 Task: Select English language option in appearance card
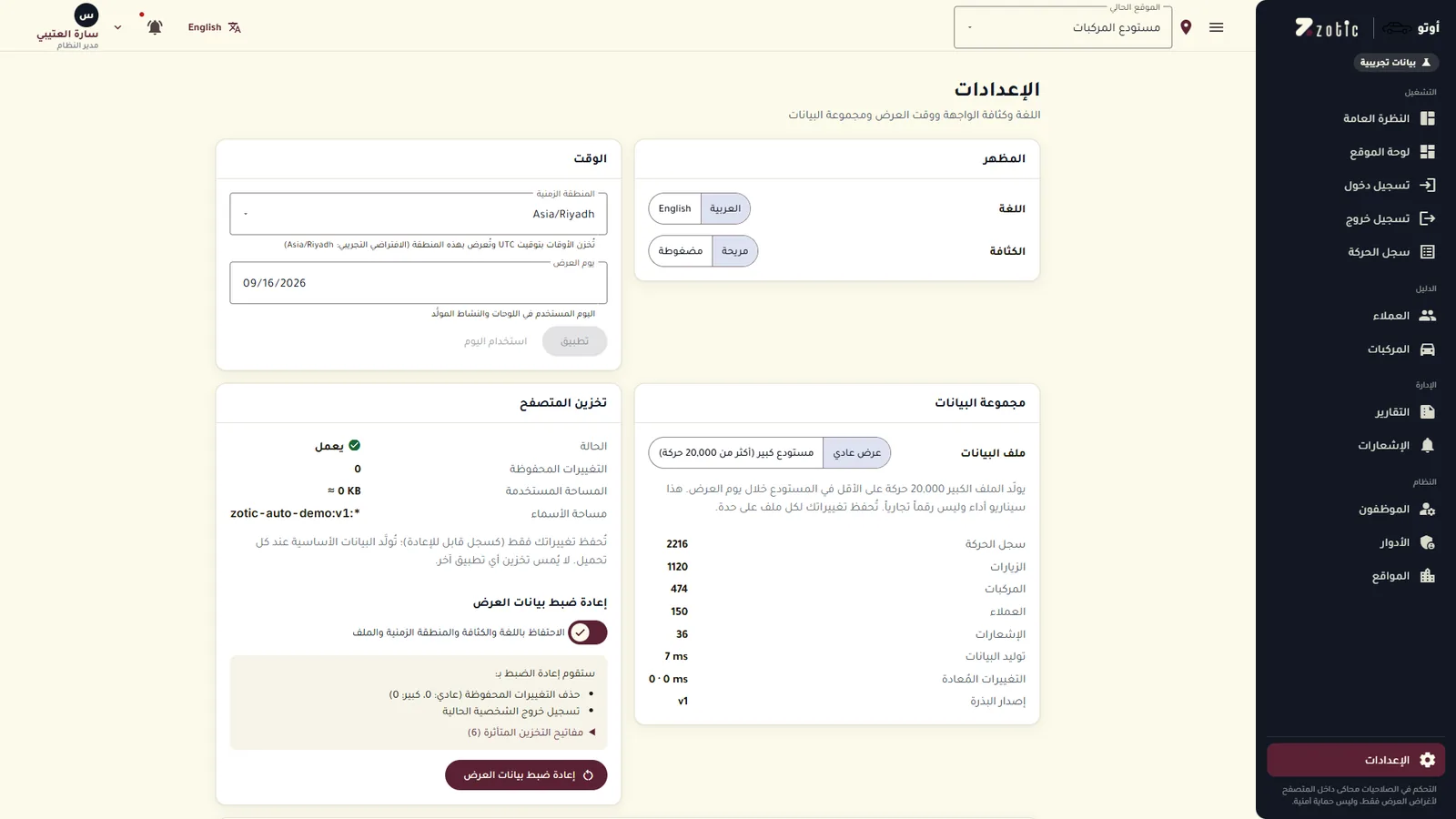coord(674,208)
